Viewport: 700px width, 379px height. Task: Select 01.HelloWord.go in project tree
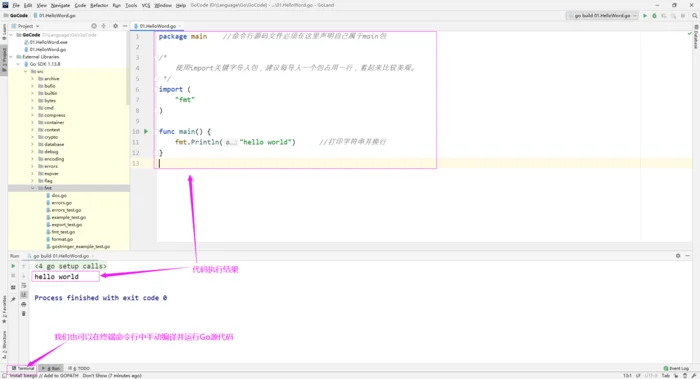click(x=45, y=50)
